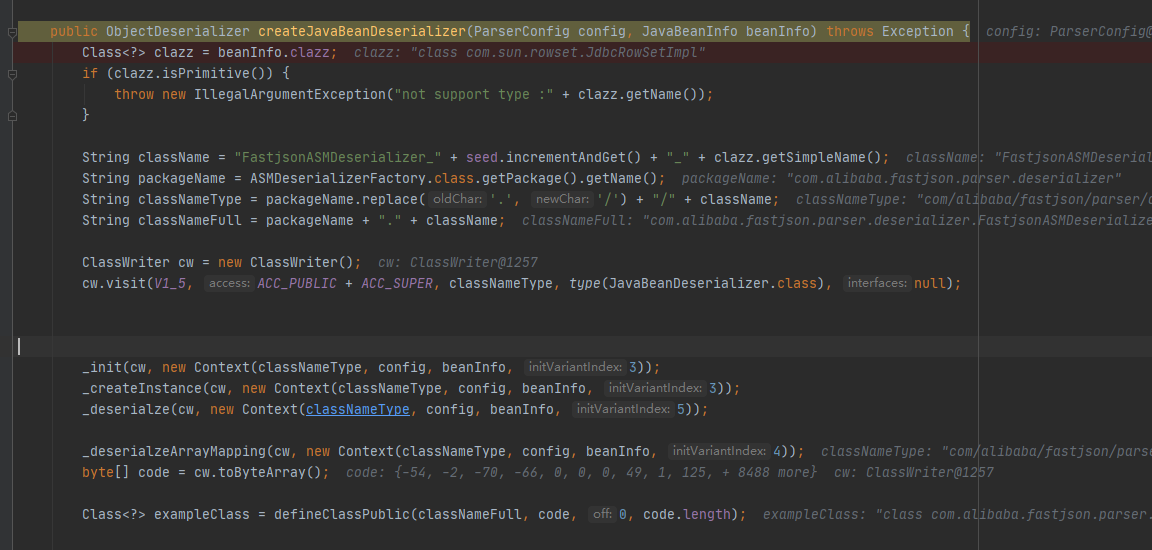Click the JavaBeanDeserializer.class argument
This screenshot has height=550, width=1152.
pyautogui.click(x=715, y=283)
